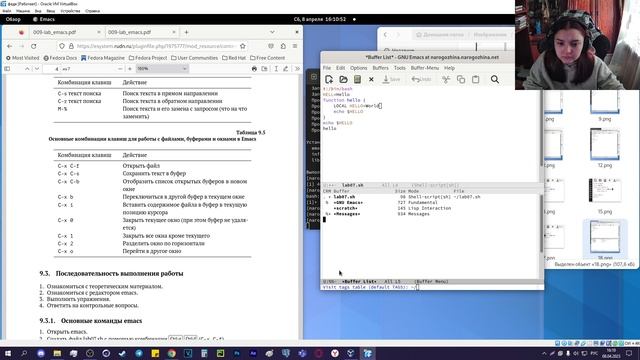The image size is (640, 360).
Task: Open the Fedora Magazine bookmark
Action: pyautogui.click(x=103, y=58)
